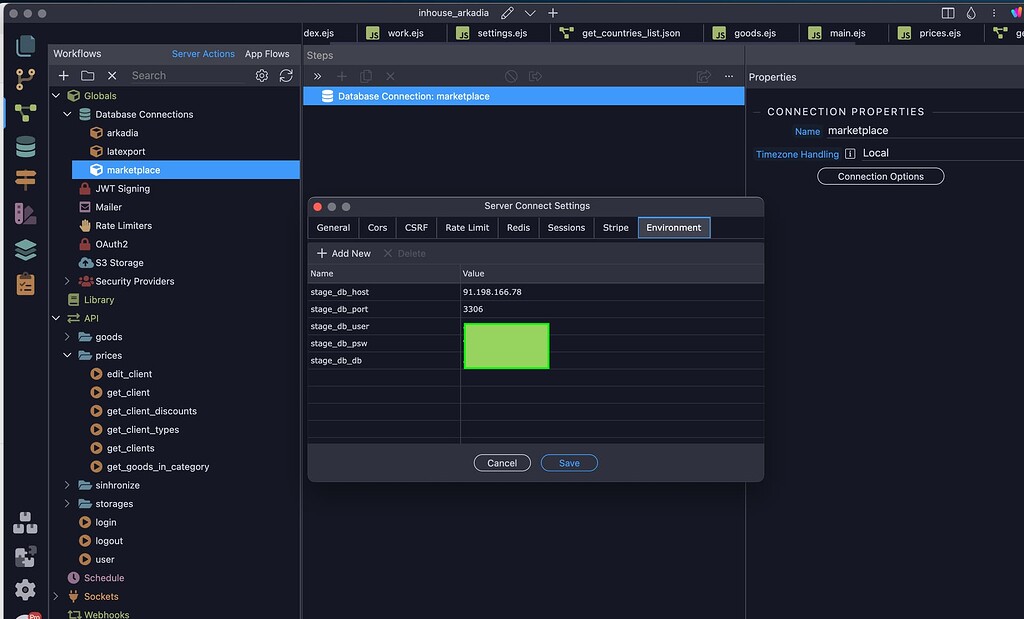Click the refresh icon in Workflows toolbar
1024x619 pixels.
[286, 76]
